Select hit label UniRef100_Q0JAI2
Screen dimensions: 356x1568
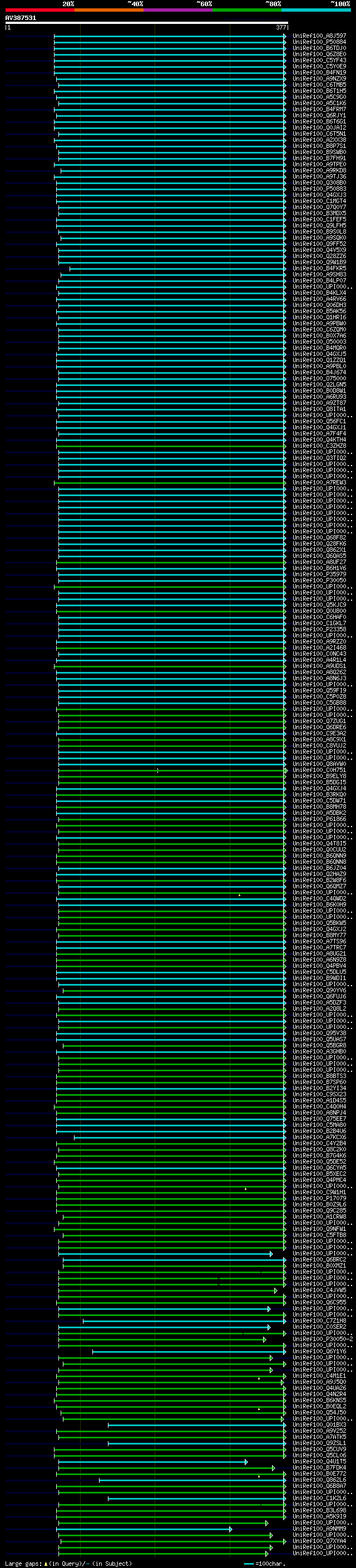tap(319, 128)
